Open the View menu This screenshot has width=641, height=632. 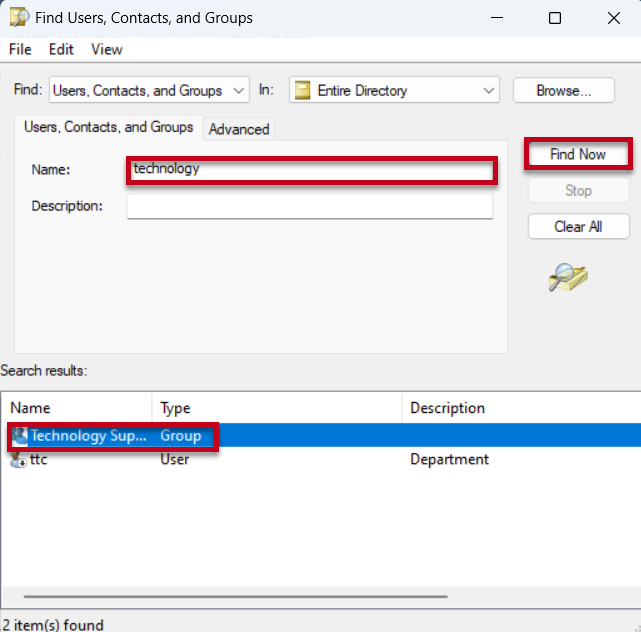(x=106, y=49)
